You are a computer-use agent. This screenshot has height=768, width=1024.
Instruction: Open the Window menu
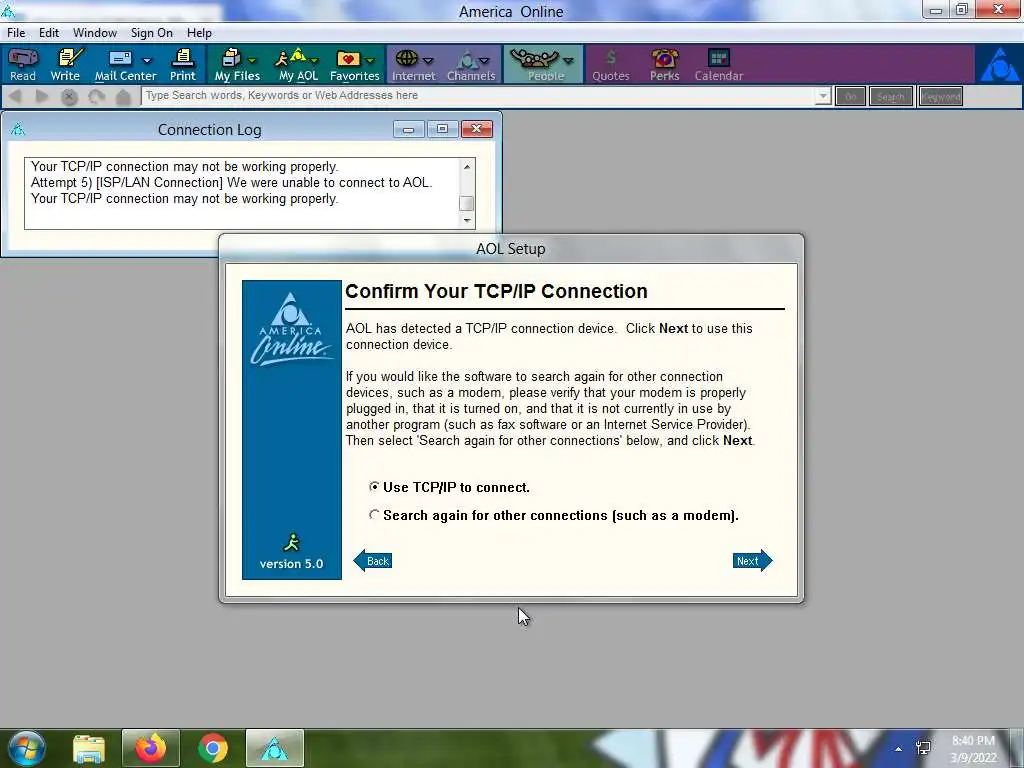95,33
